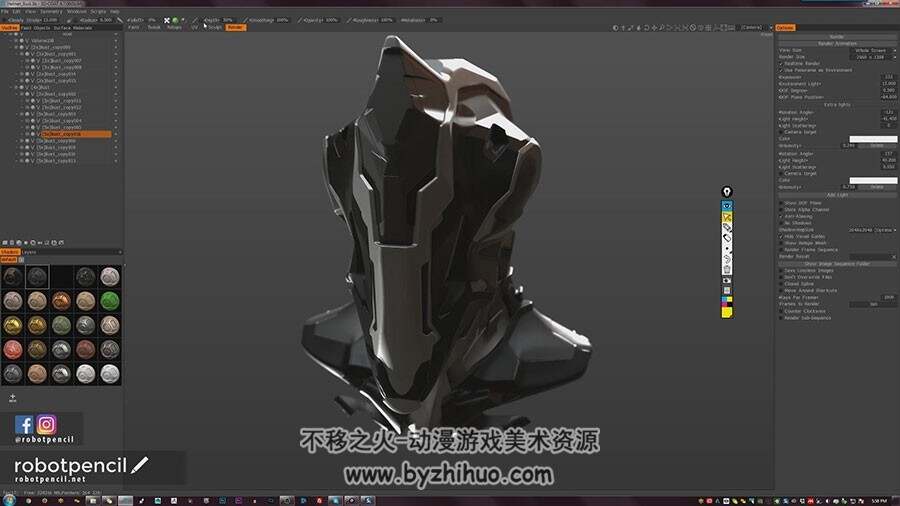Click the Frames to Render input field

point(872,304)
